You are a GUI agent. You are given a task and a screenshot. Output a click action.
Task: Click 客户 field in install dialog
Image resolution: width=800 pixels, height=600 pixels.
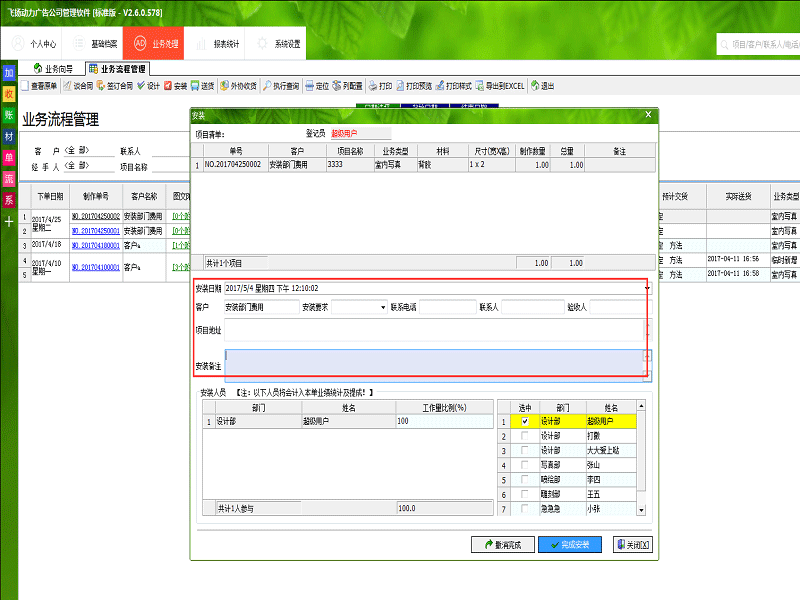pyautogui.click(x=262, y=307)
